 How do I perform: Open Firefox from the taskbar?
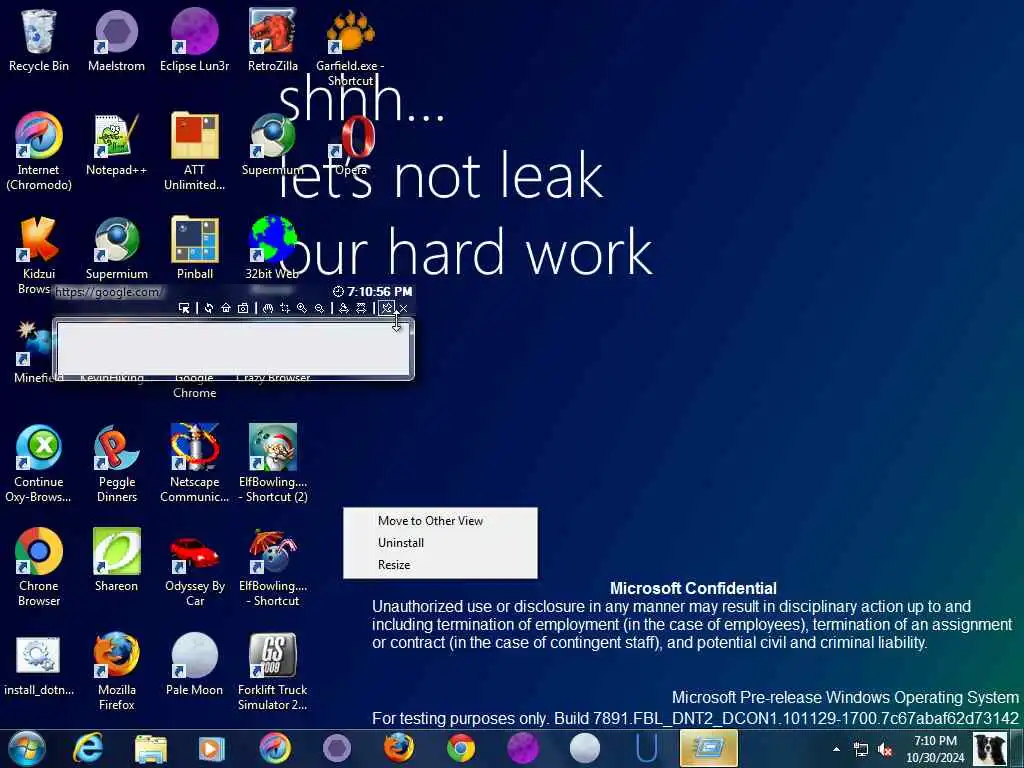pos(399,748)
